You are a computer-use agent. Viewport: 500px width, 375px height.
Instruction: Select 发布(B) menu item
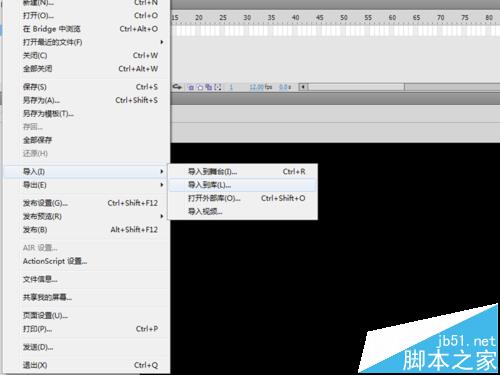click(87, 230)
